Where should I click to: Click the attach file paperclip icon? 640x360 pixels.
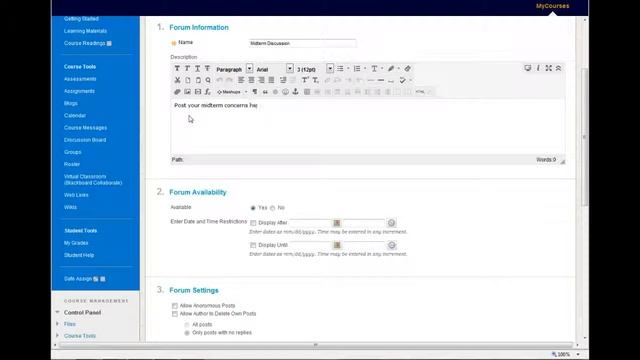[177, 92]
